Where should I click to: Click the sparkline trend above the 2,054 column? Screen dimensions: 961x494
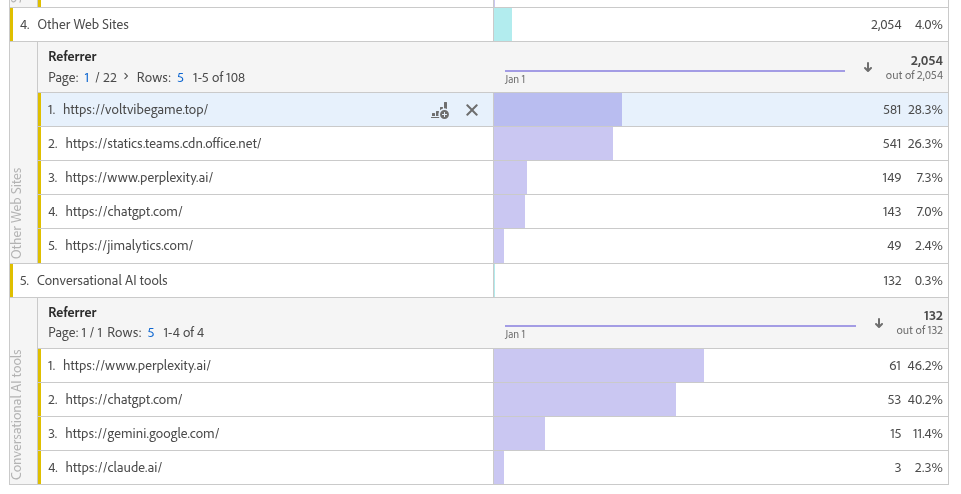click(675, 71)
